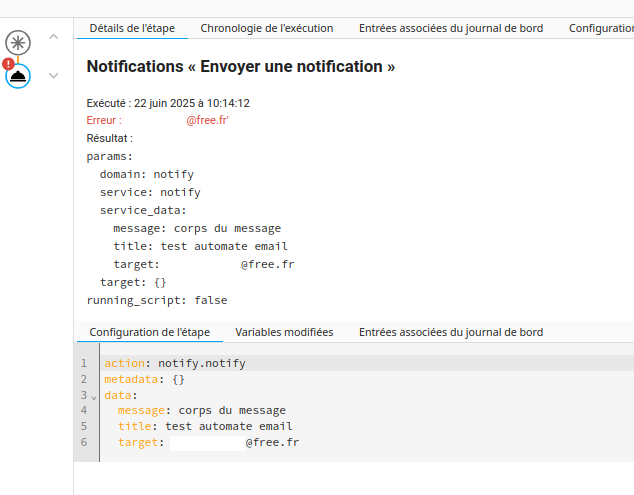The image size is (634, 495).
Task: Select the notification action node icon
Action: pyautogui.click(x=18, y=76)
